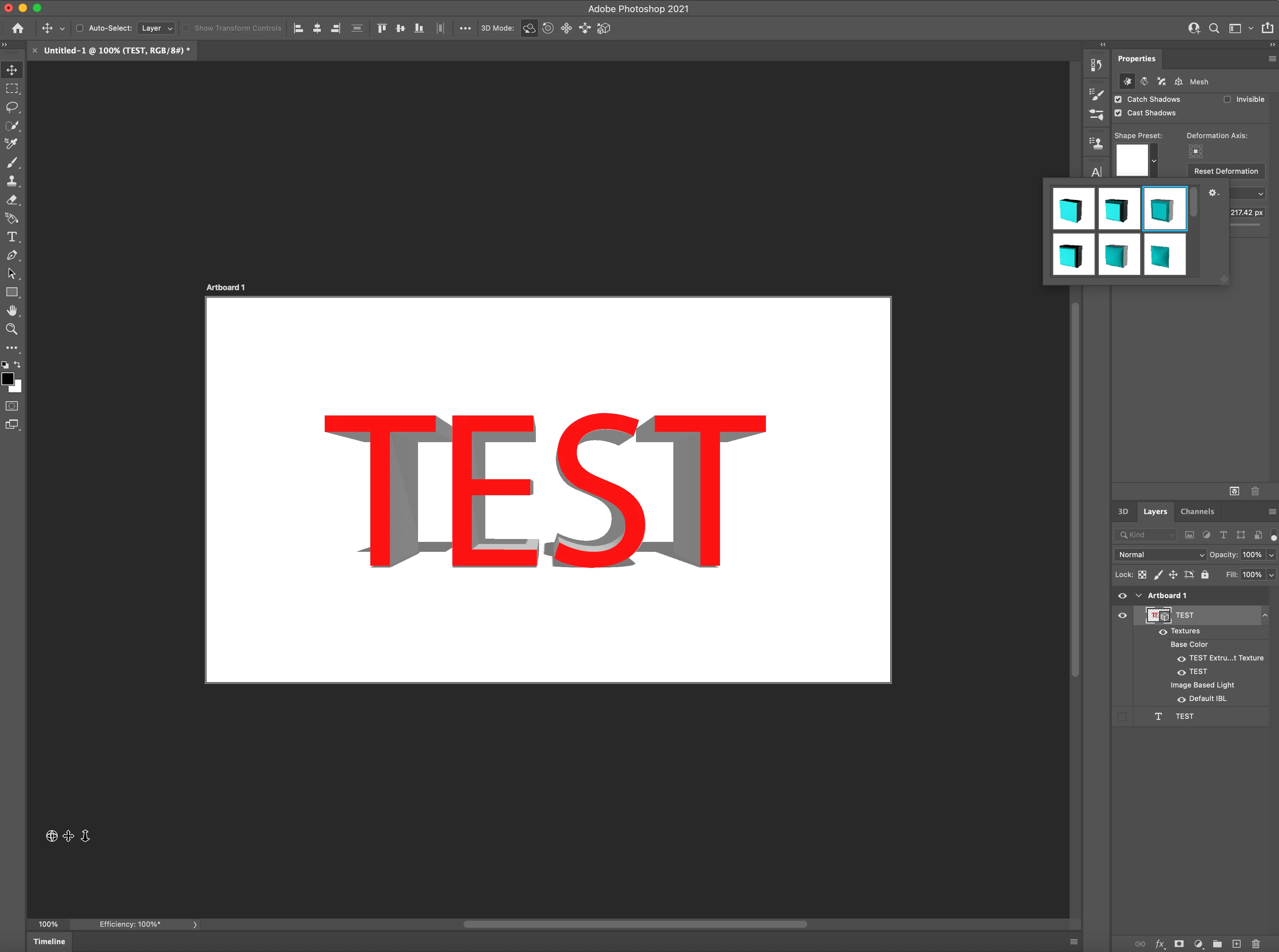Click Add a layer style fx icon
Screen dimensions: 1279x952
[1160, 944]
